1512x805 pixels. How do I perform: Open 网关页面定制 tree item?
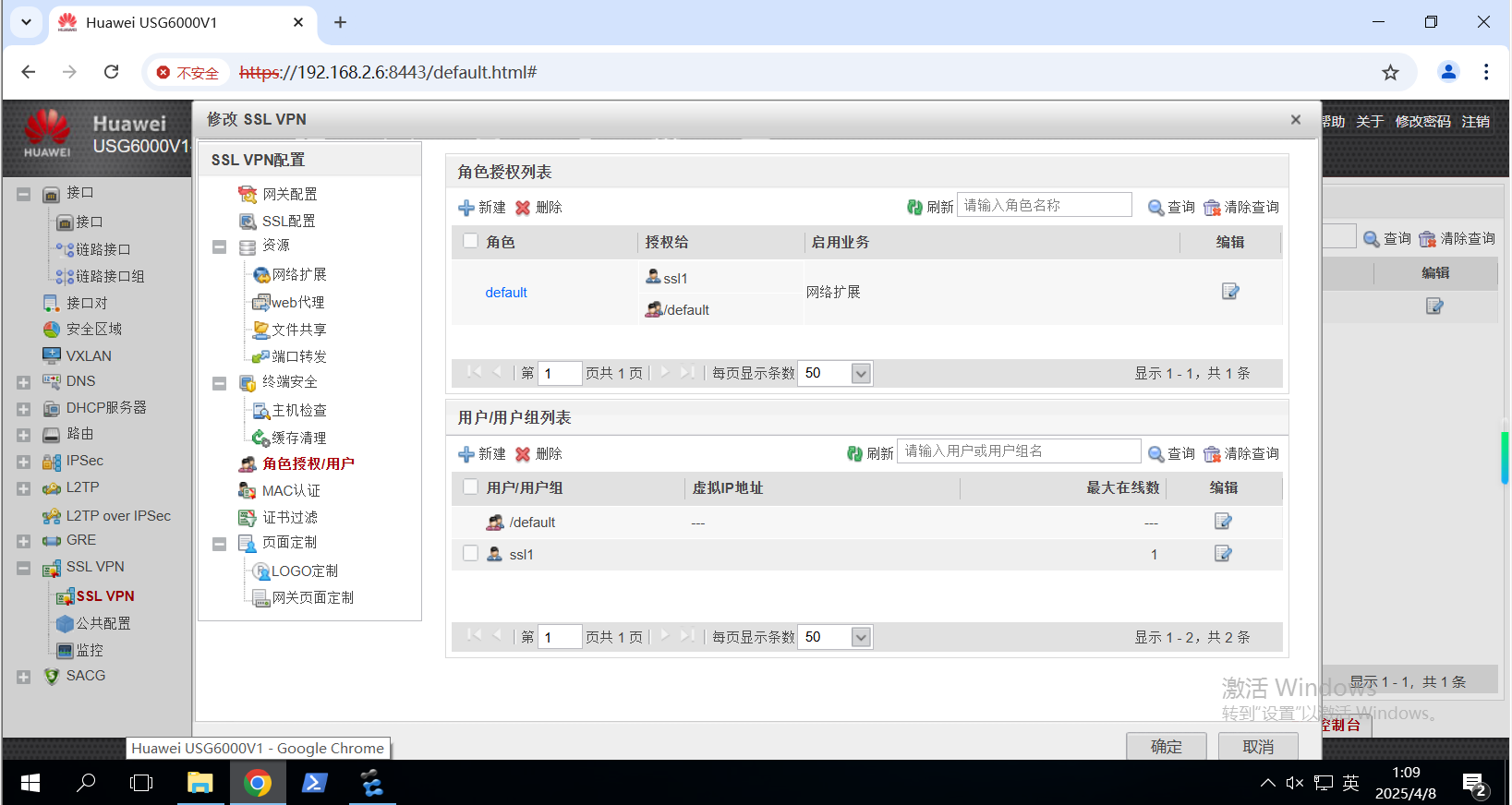click(304, 598)
